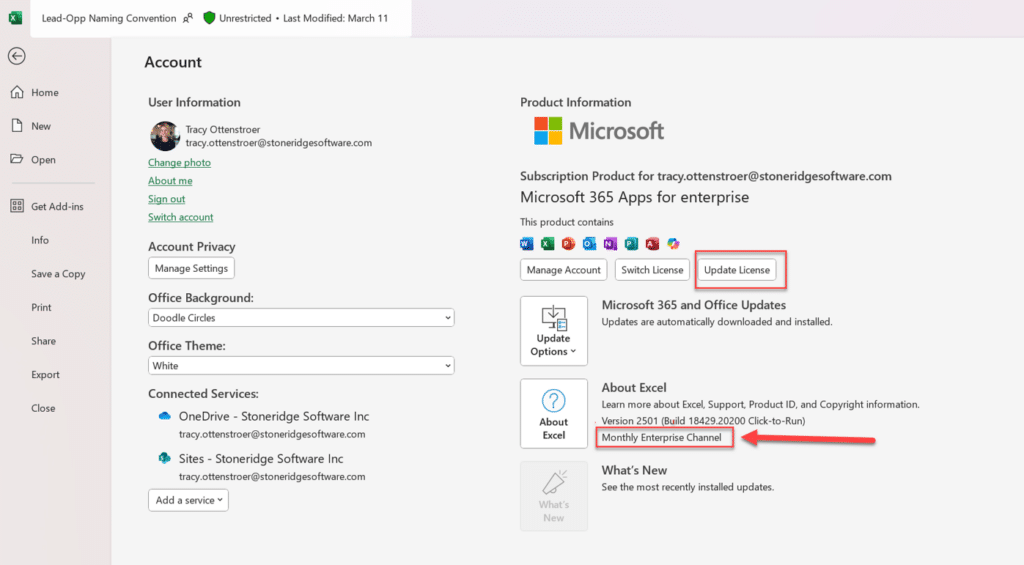
Task: Click Tracy Ottenstroer's profile photo
Action: 164,136
